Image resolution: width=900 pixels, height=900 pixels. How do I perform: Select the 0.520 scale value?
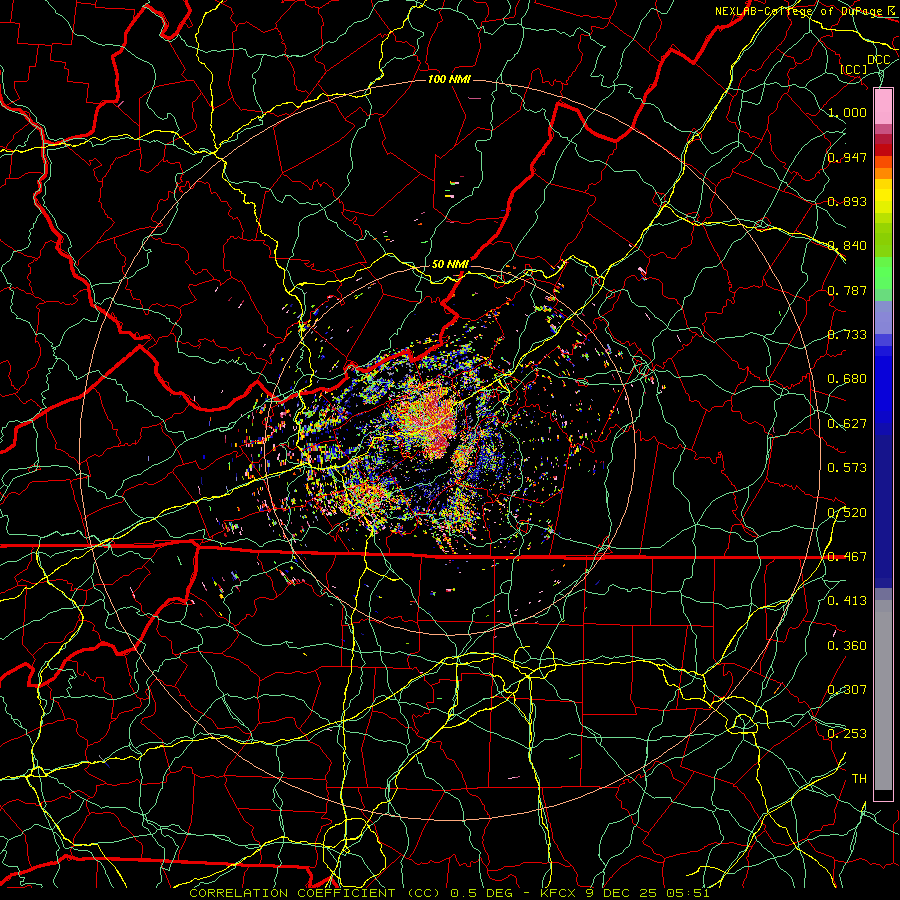tap(847, 513)
